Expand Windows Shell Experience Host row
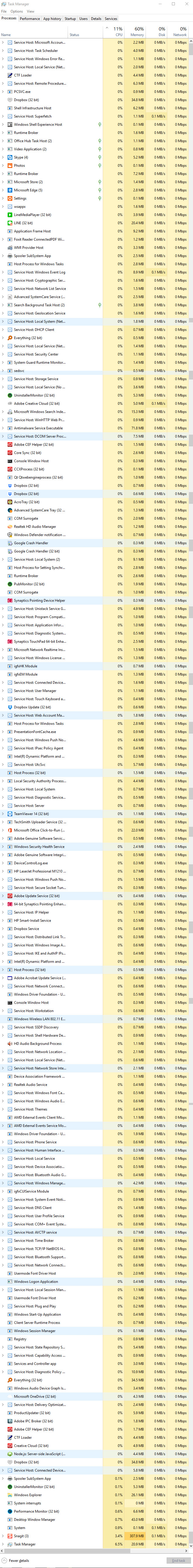This screenshot has height=1568, width=193. [3, 124]
